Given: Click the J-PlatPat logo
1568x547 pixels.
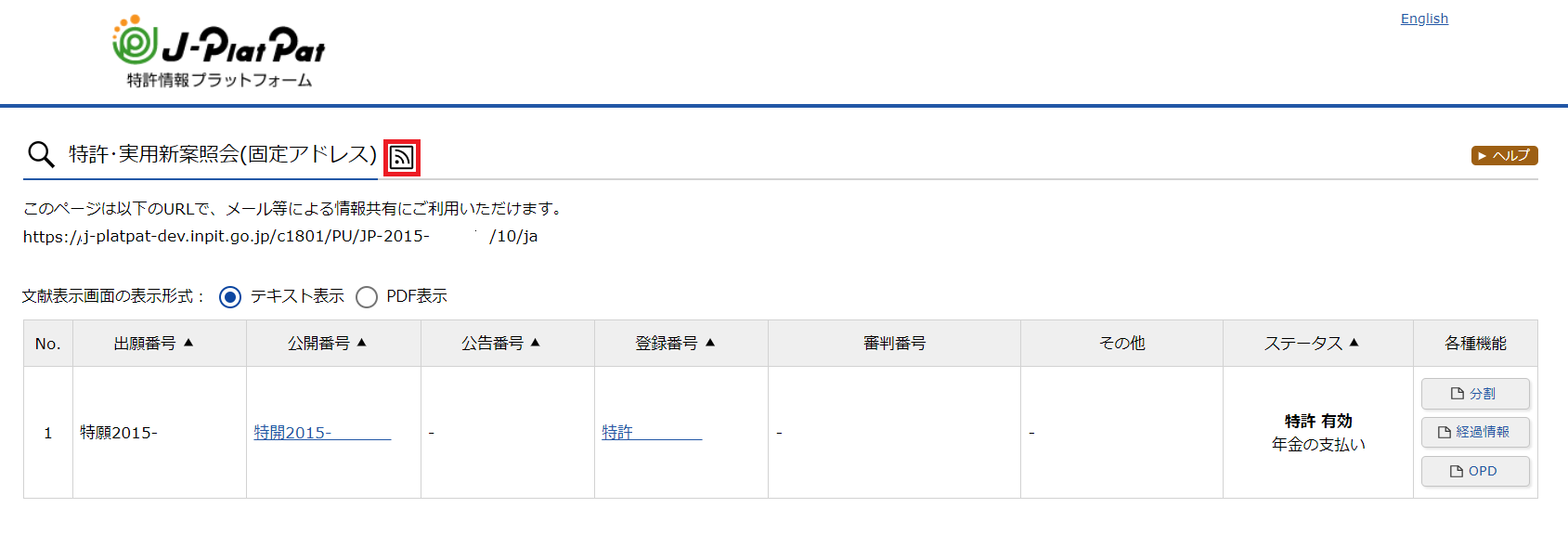Looking at the screenshot, I should point(219,52).
